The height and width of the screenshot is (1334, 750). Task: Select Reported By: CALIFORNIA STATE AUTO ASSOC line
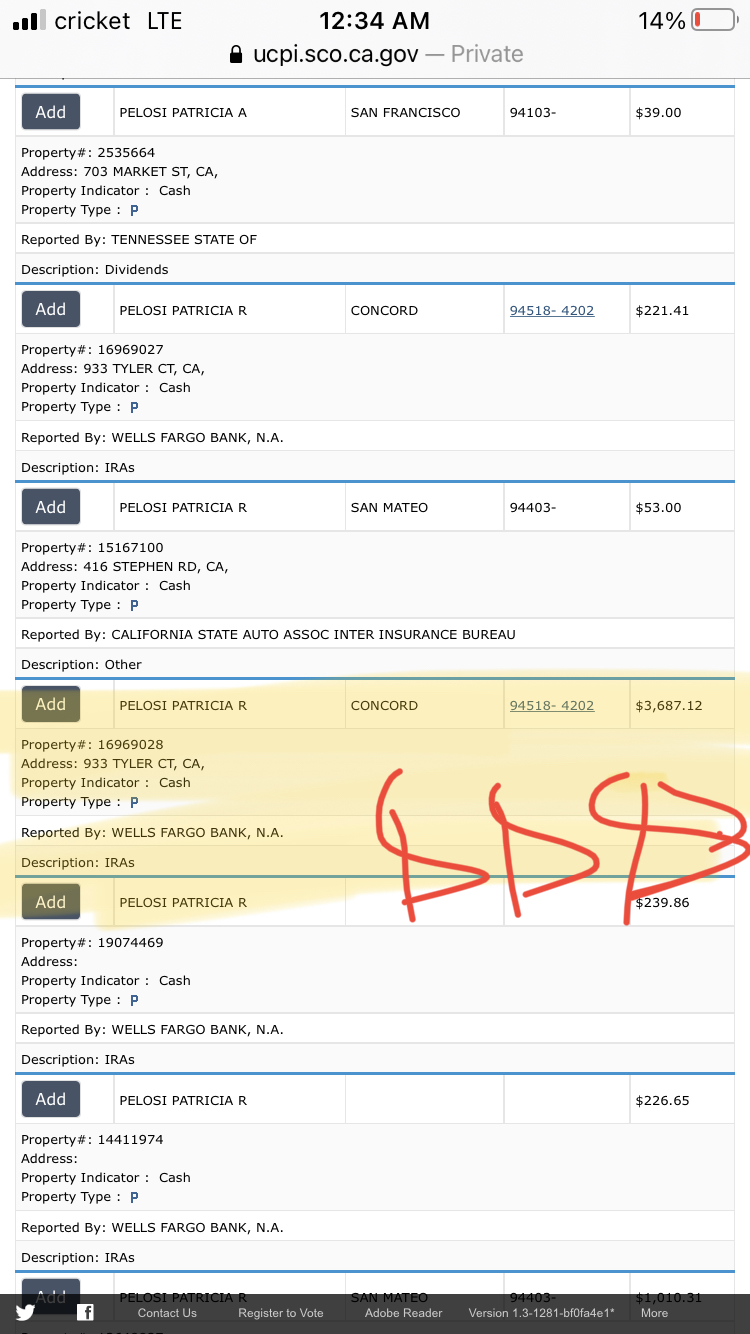[269, 635]
